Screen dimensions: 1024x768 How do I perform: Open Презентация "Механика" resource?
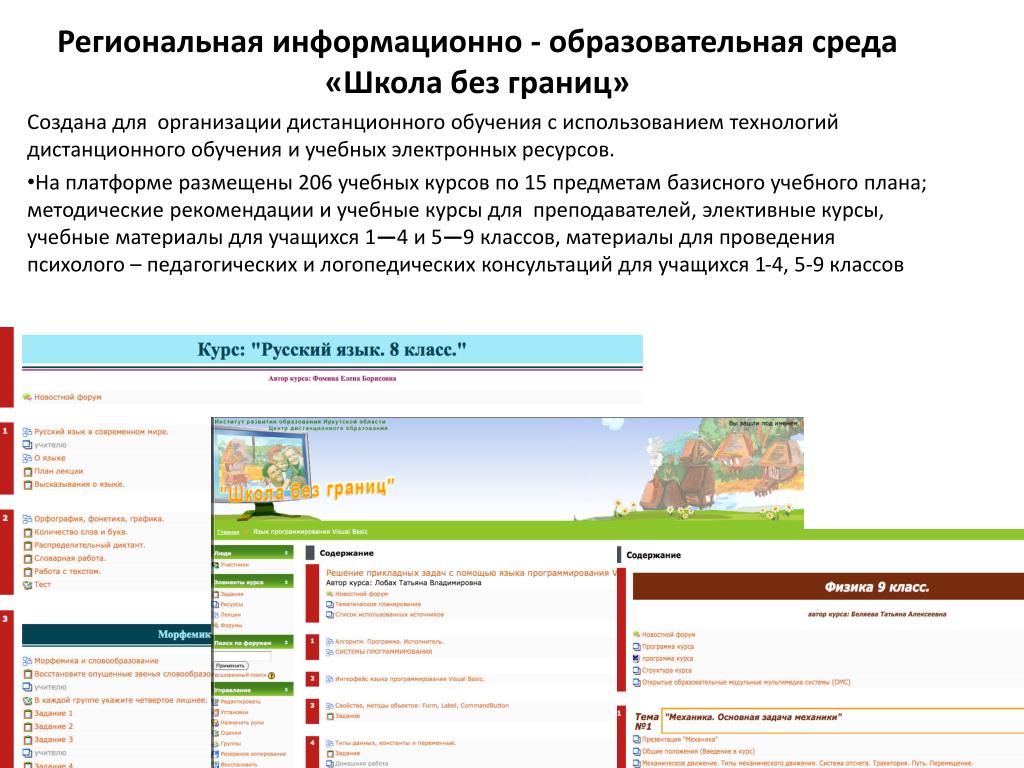(679, 739)
